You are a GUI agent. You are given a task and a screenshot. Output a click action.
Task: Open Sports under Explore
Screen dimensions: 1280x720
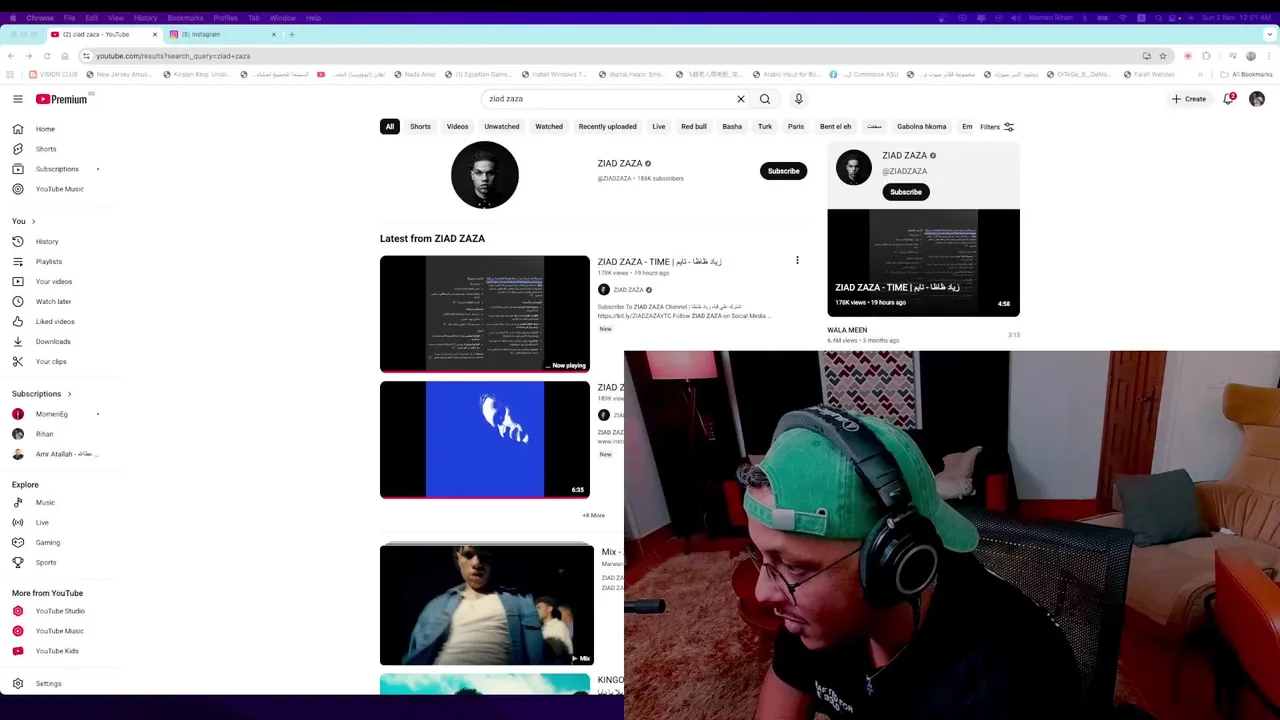(46, 563)
